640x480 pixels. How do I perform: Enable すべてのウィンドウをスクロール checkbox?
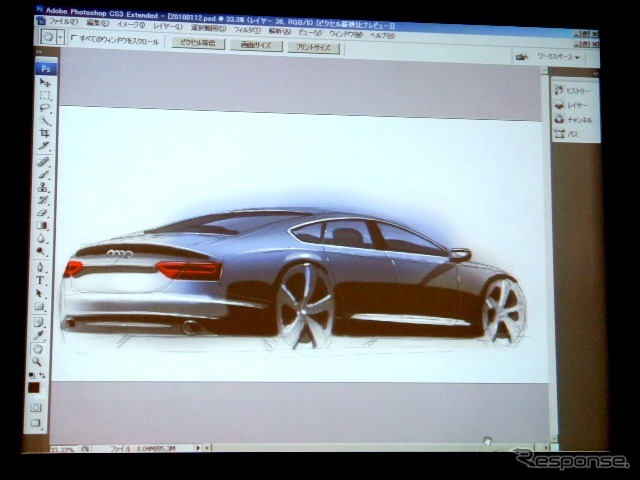click(x=73, y=38)
